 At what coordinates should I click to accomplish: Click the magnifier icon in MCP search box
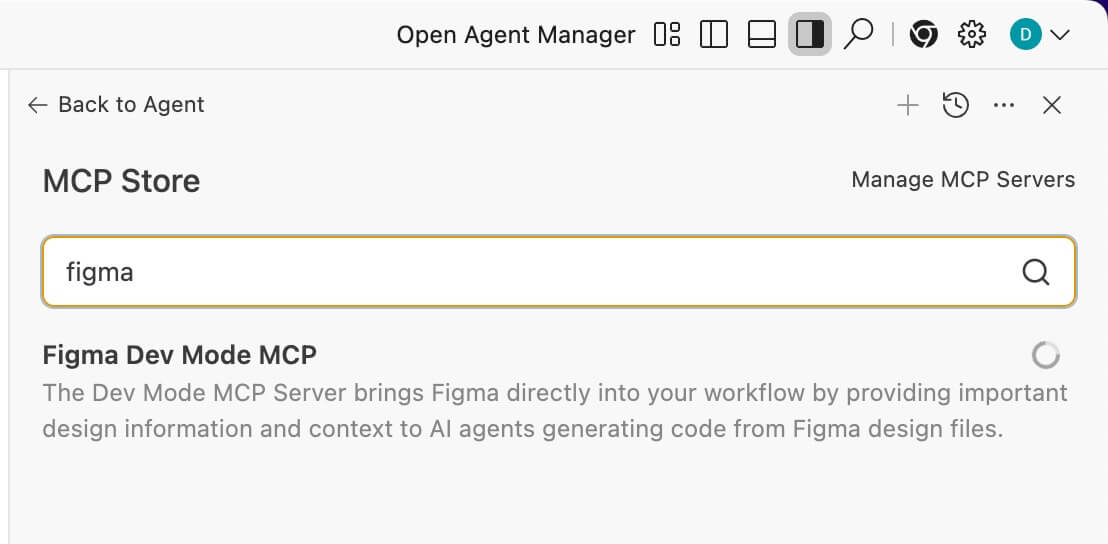point(1036,272)
